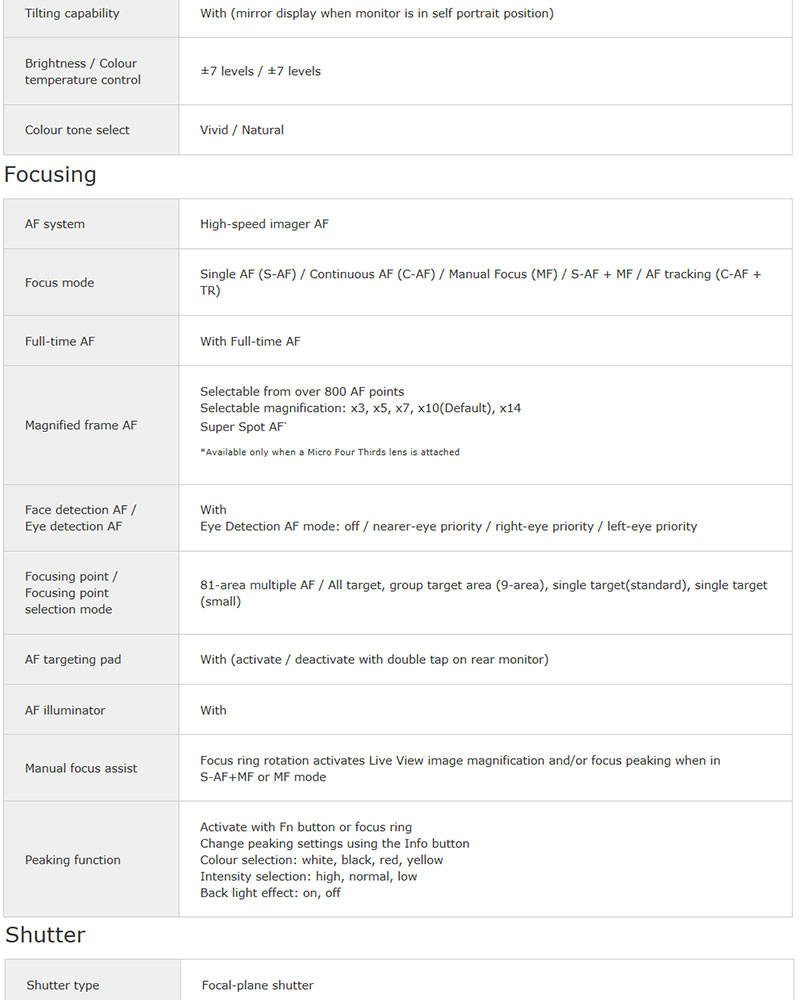This screenshot has width=800, height=1000.
Task: Click the Focusing point selection mode label
Action: (x=70, y=593)
